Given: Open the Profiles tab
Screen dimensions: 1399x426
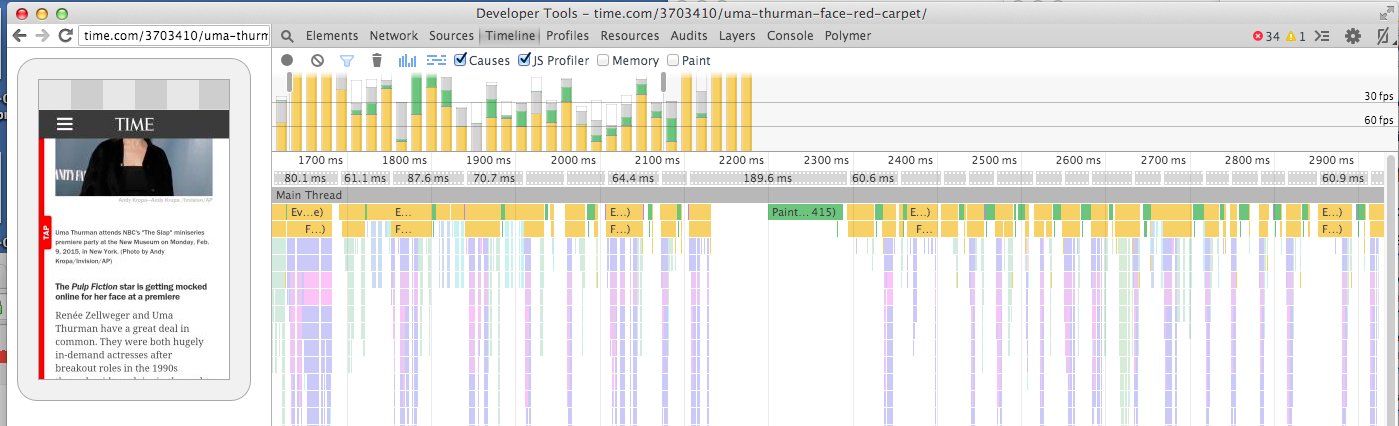Looking at the screenshot, I should click(567, 36).
